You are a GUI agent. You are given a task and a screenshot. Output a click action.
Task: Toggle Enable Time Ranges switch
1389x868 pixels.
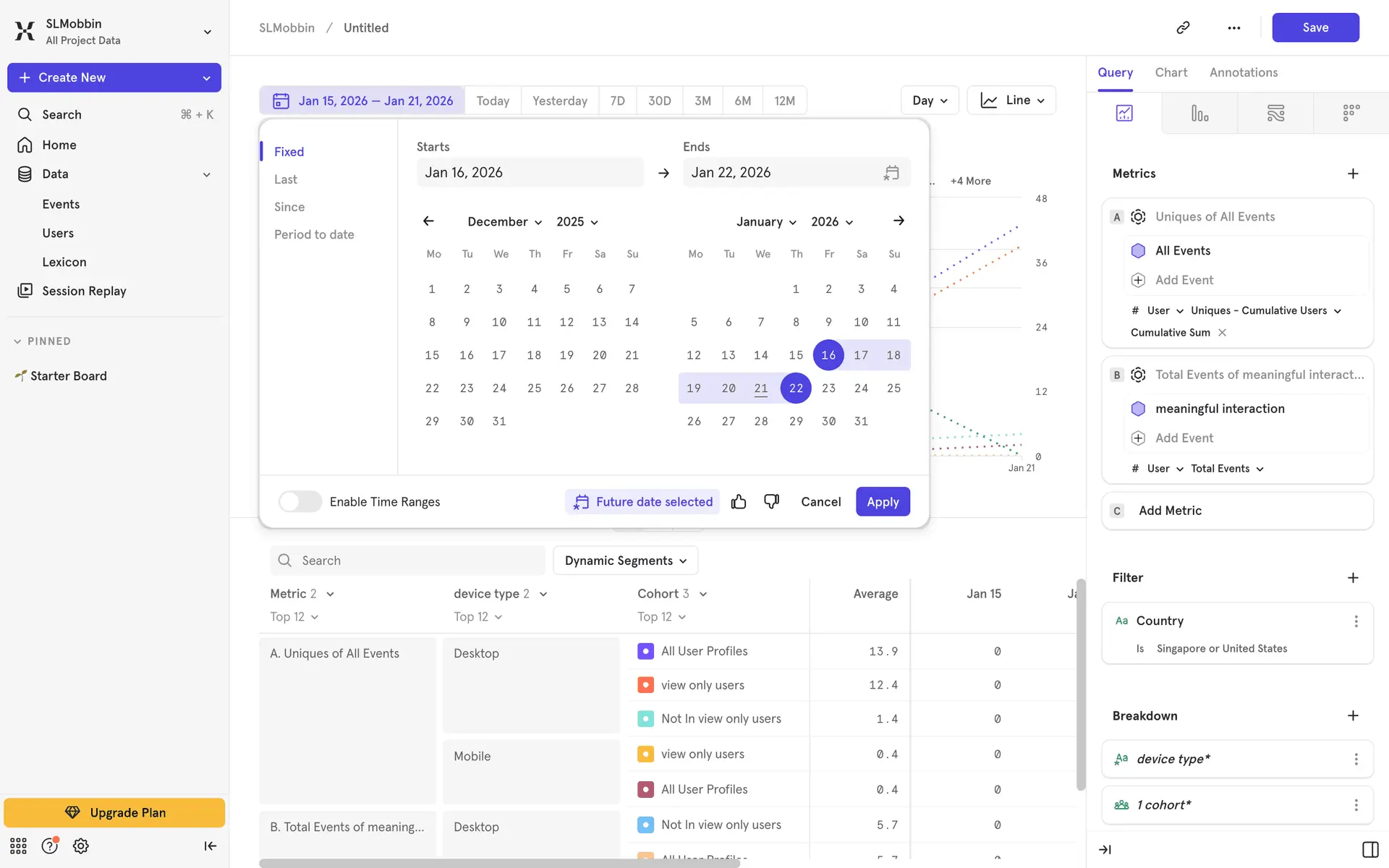pyautogui.click(x=300, y=501)
